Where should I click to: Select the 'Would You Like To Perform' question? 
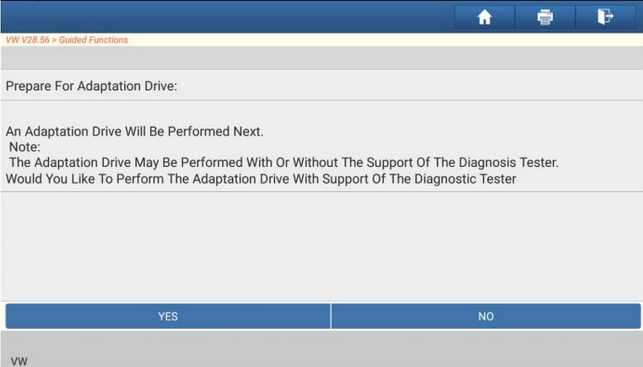[x=261, y=179]
